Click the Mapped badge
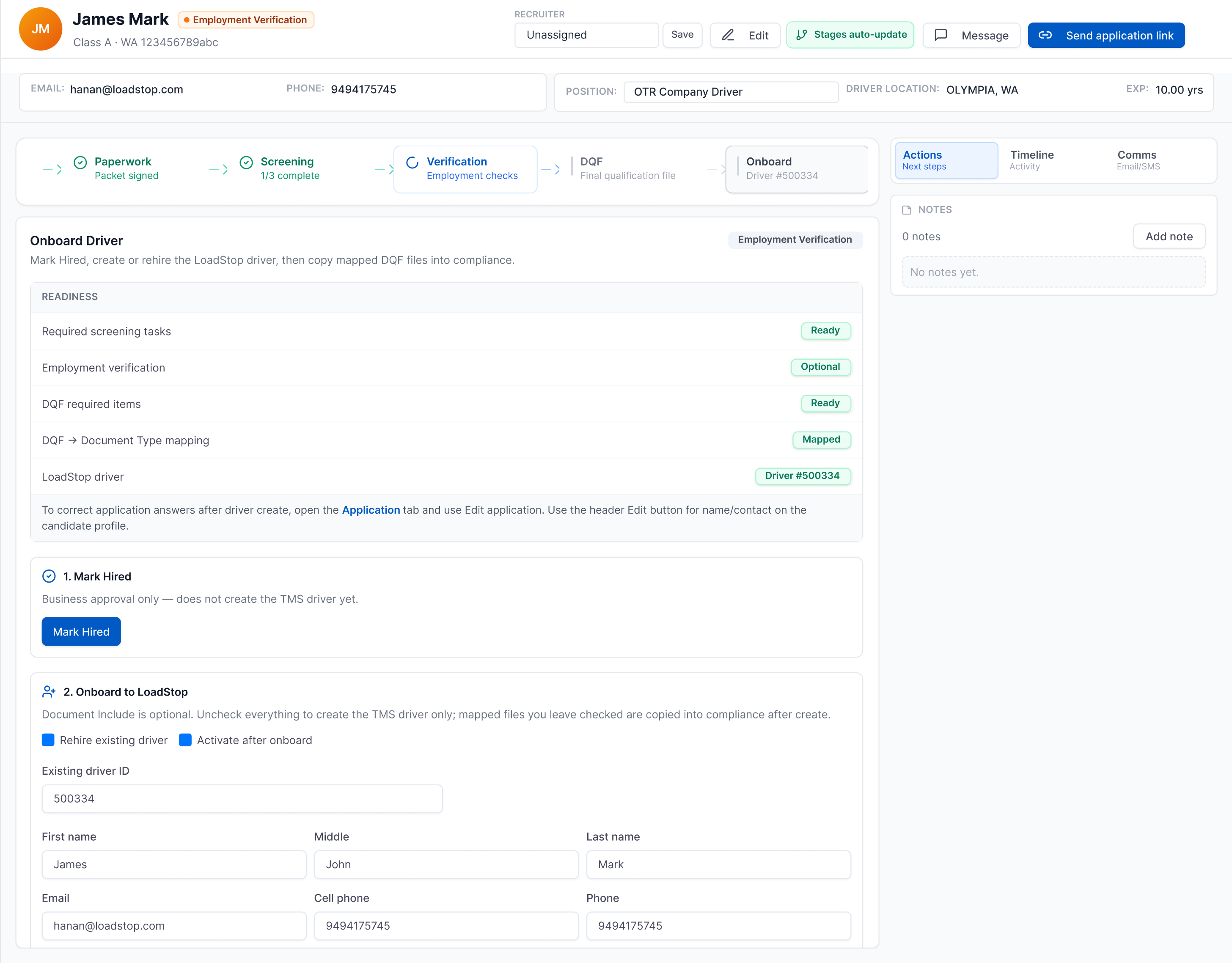Screen dimensions: 1232x963 821,440
